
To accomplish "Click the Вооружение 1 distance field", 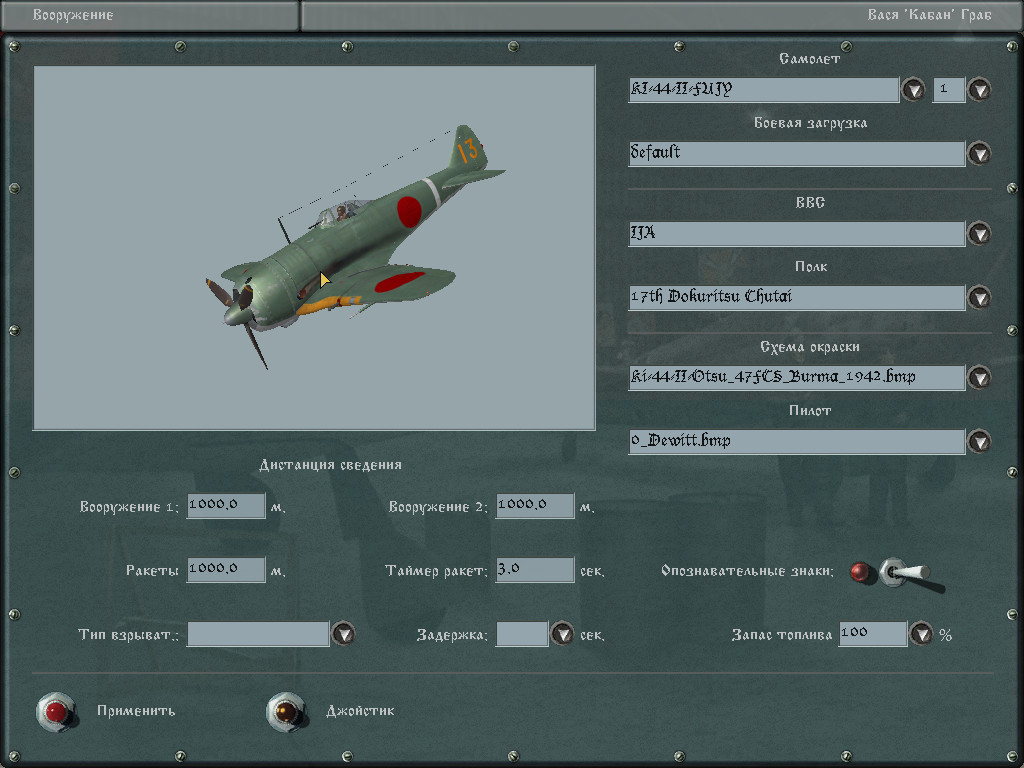I will coord(225,506).
